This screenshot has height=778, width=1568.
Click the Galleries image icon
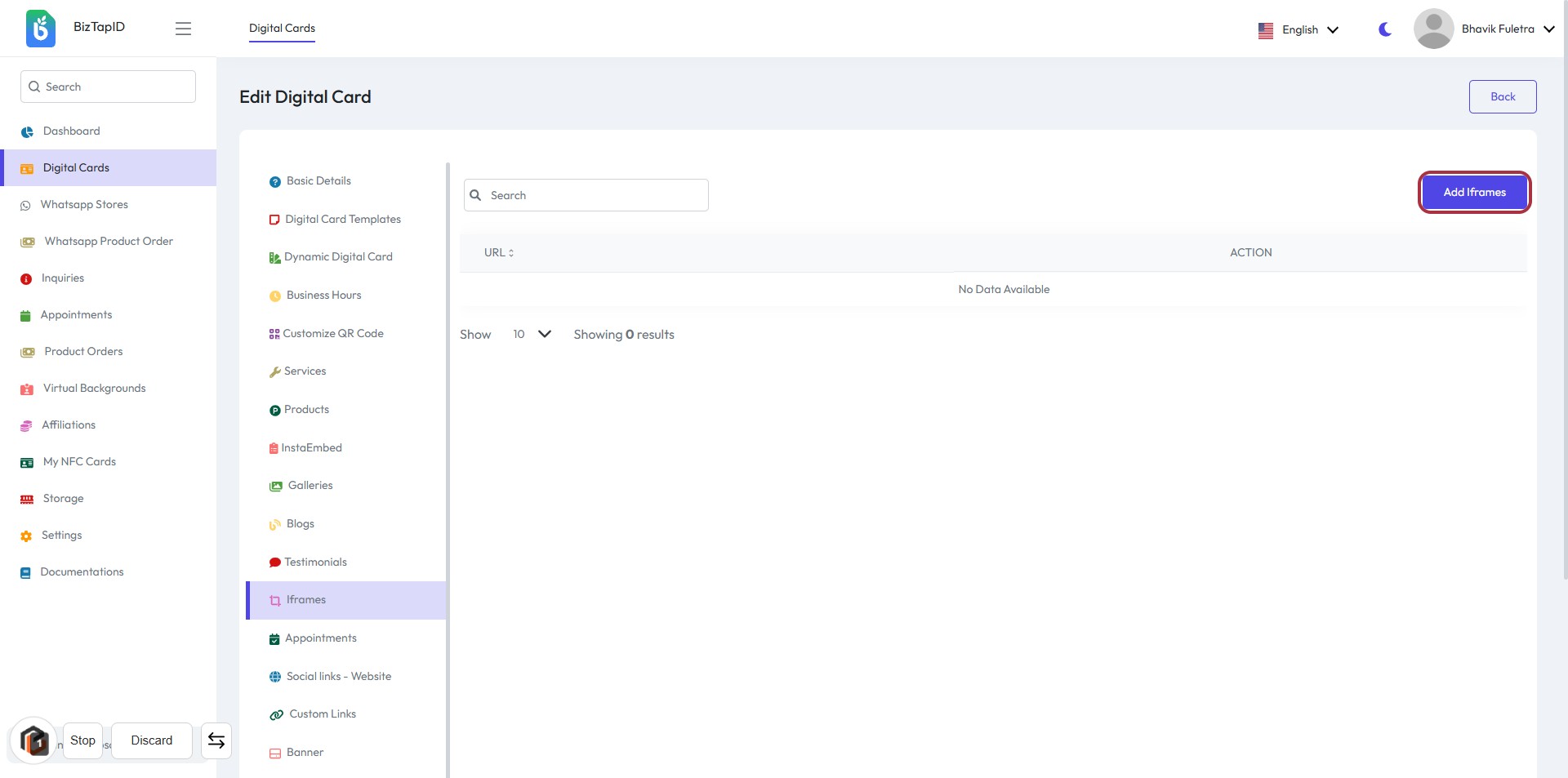point(276,486)
